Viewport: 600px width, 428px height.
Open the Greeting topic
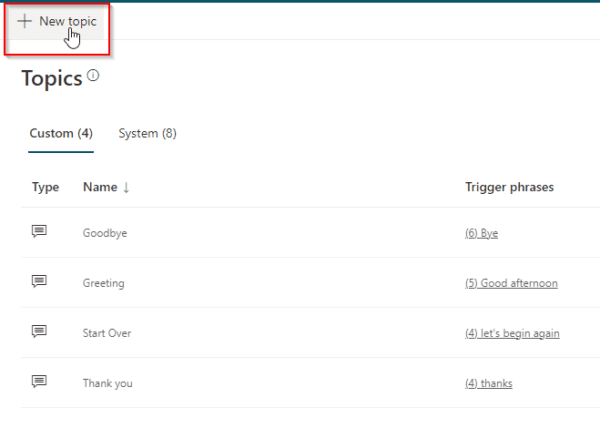point(103,283)
